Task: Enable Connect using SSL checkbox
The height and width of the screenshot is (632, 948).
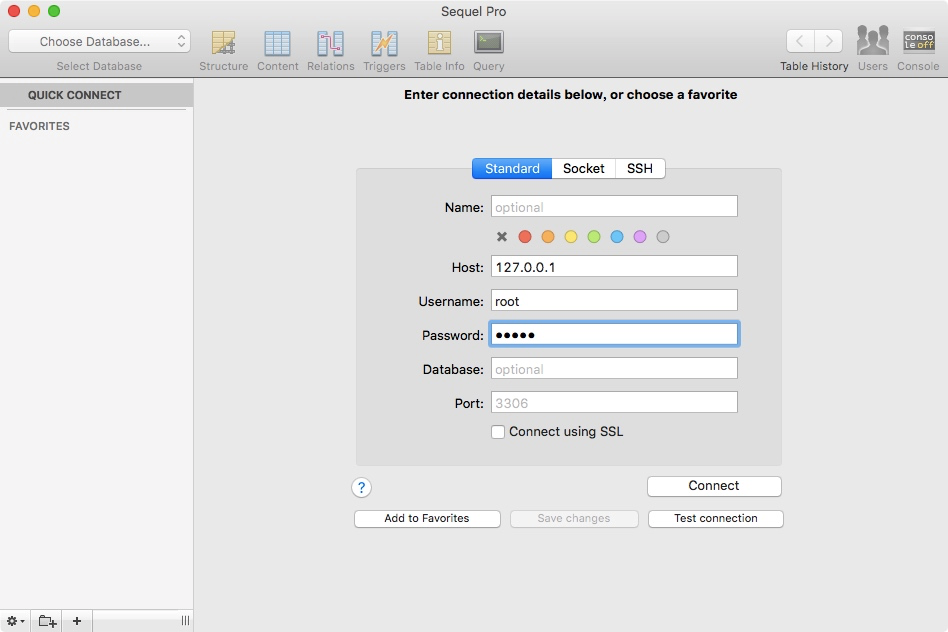Action: [498, 432]
